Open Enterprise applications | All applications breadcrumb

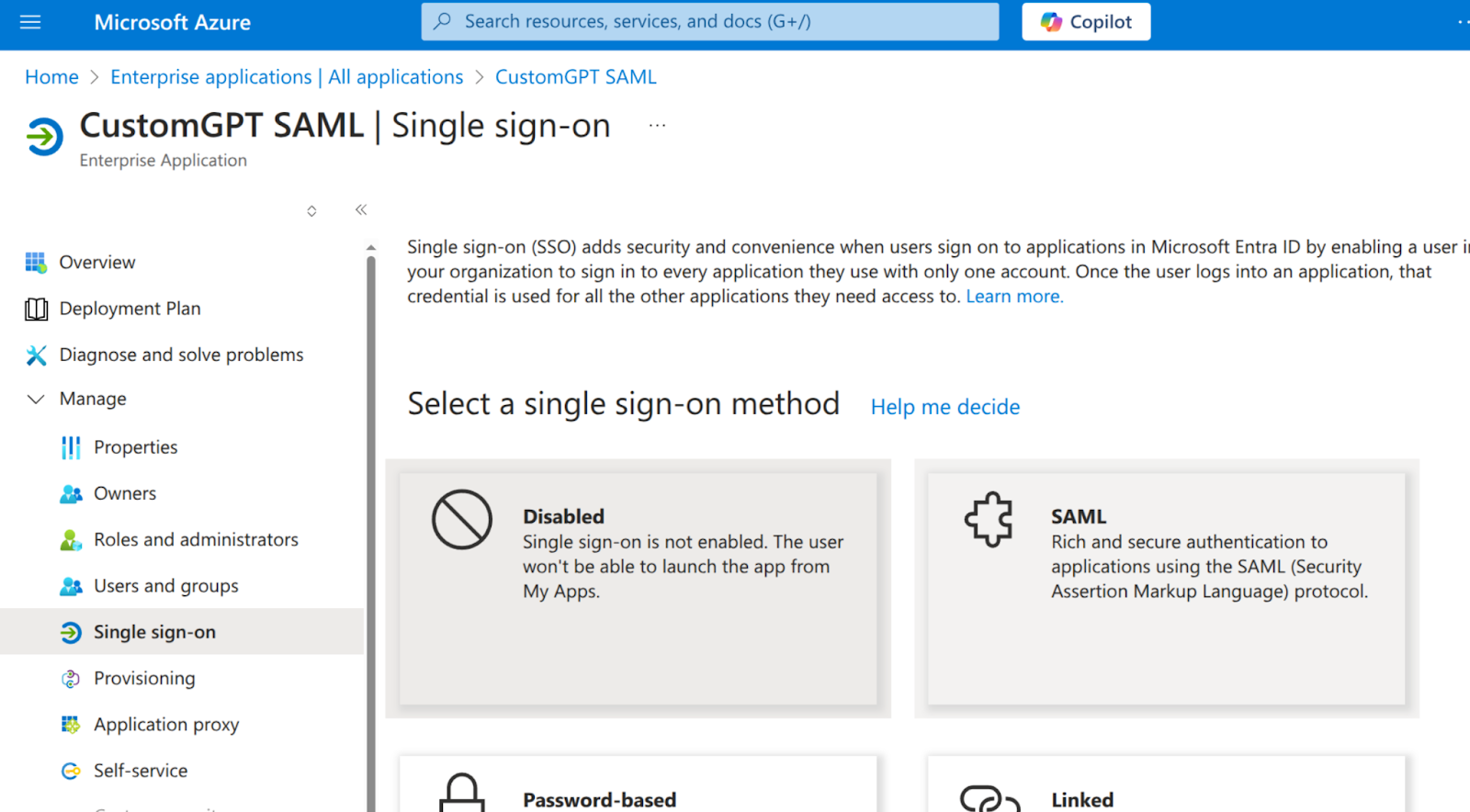[287, 77]
